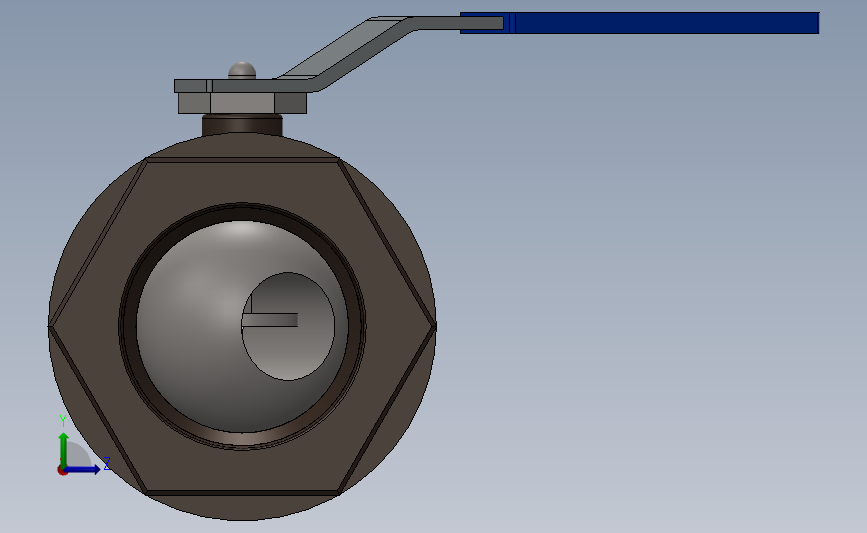867x533 pixels.
Task: Click the domed stem cap on top
Action: [242, 71]
